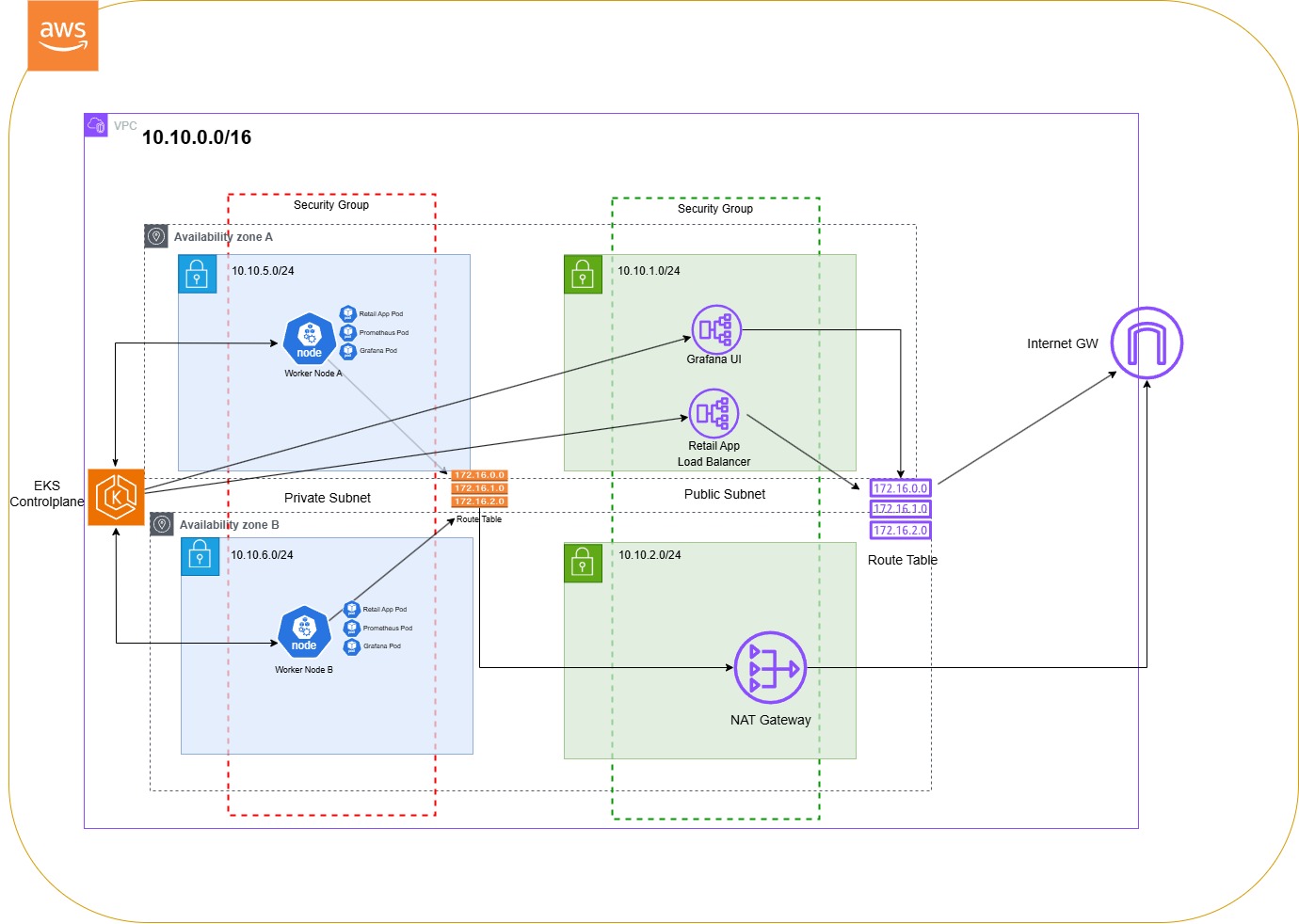
Task: Click 'Route Table' label below orange entries
Action: pos(479,519)
